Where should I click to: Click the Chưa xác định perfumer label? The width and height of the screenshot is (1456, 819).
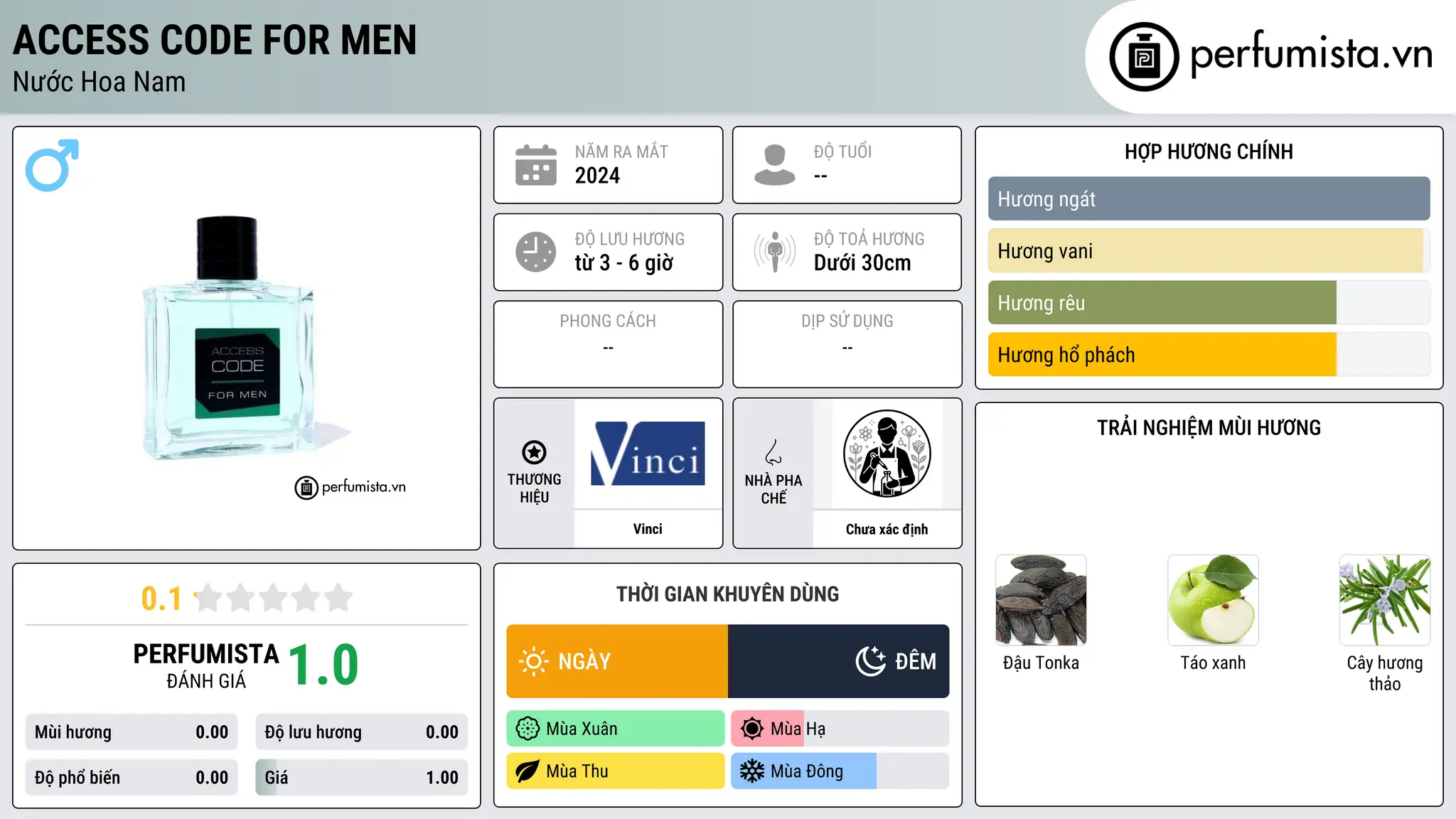click(887, 530)
